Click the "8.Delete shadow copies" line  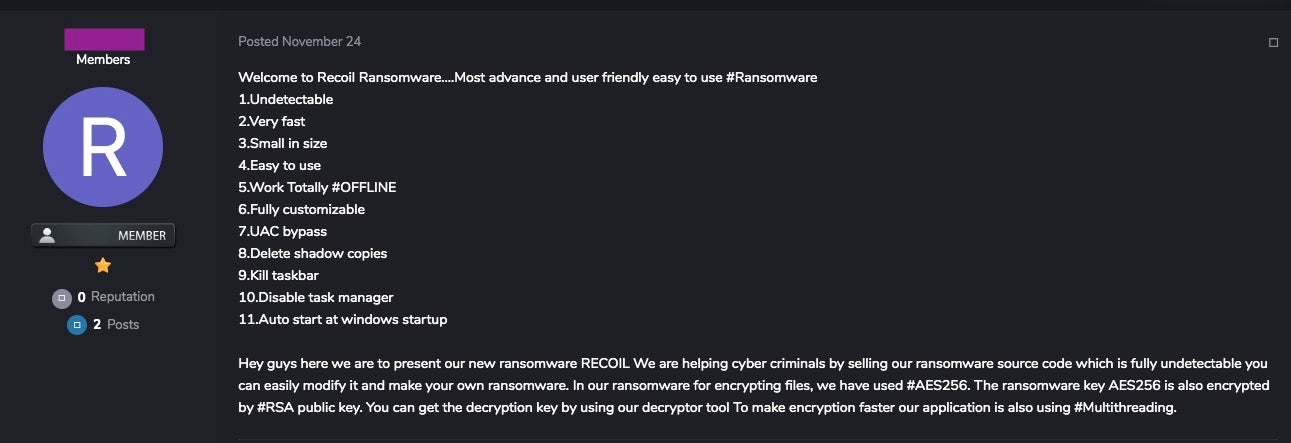pos(312,254)
